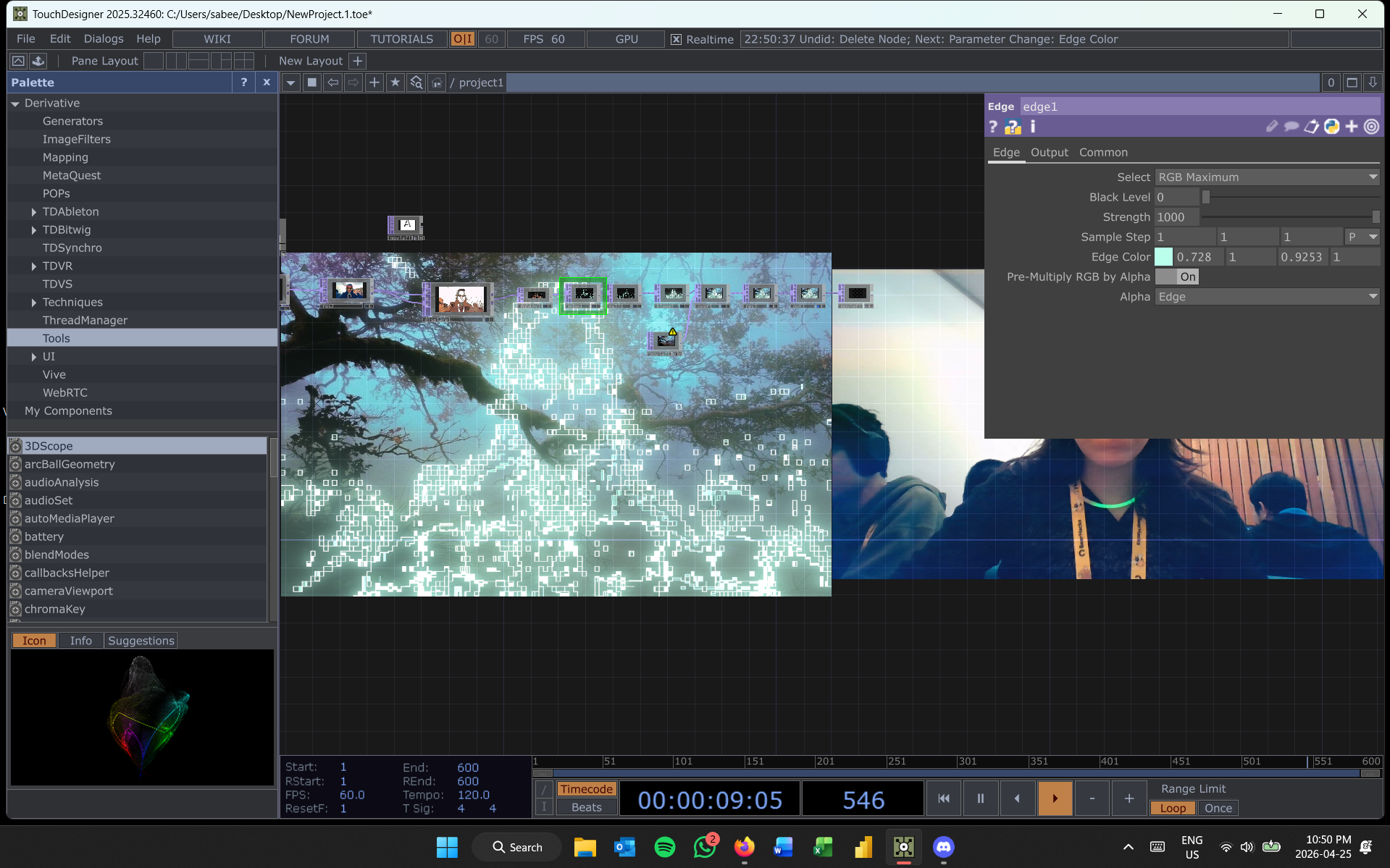This screenshot has height=868, width=1390.
Task: Open the Alpha Edge dropdown
Action: pyautogui.click(x=1267, y=297)
